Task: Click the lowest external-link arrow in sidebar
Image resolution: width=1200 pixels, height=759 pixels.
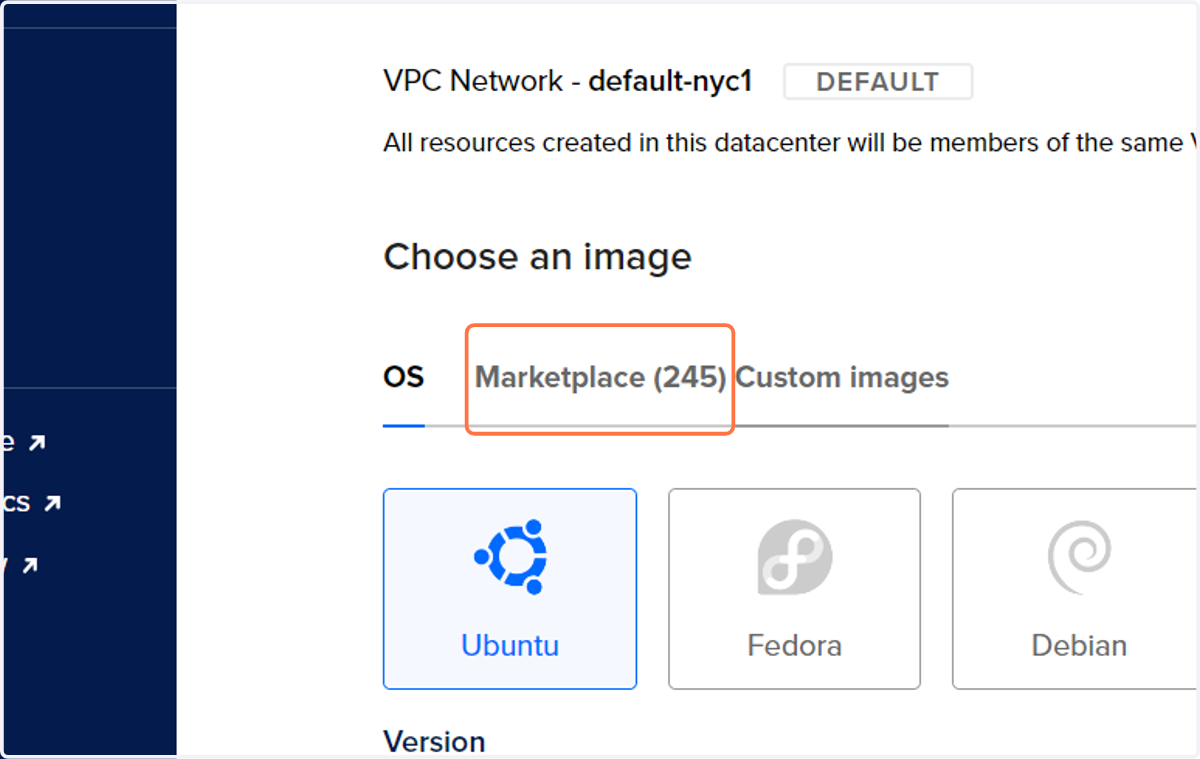Action: tap(30, 565)
